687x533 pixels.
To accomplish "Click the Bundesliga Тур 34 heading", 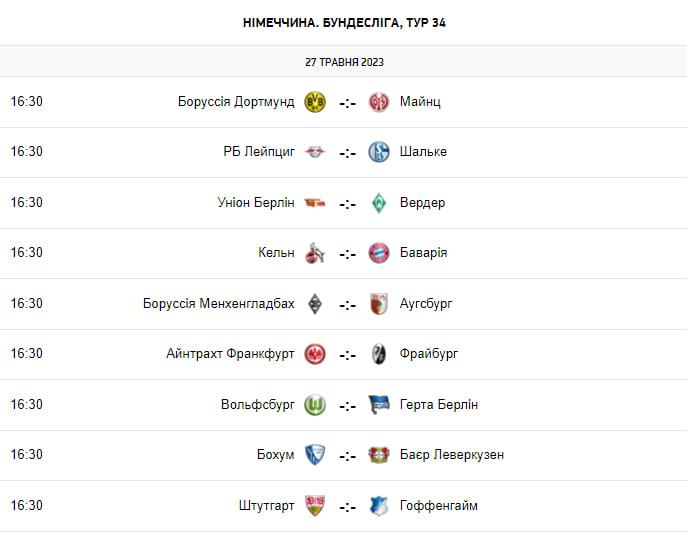I will [x=344, y=23].
